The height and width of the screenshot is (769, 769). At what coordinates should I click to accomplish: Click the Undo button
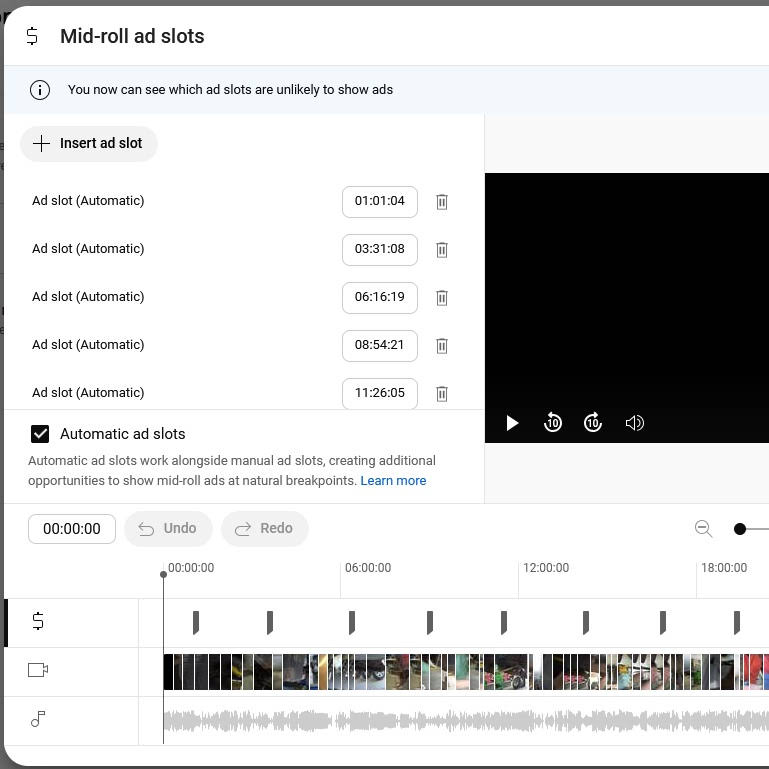pyautogui.click(x=168, y=529)
